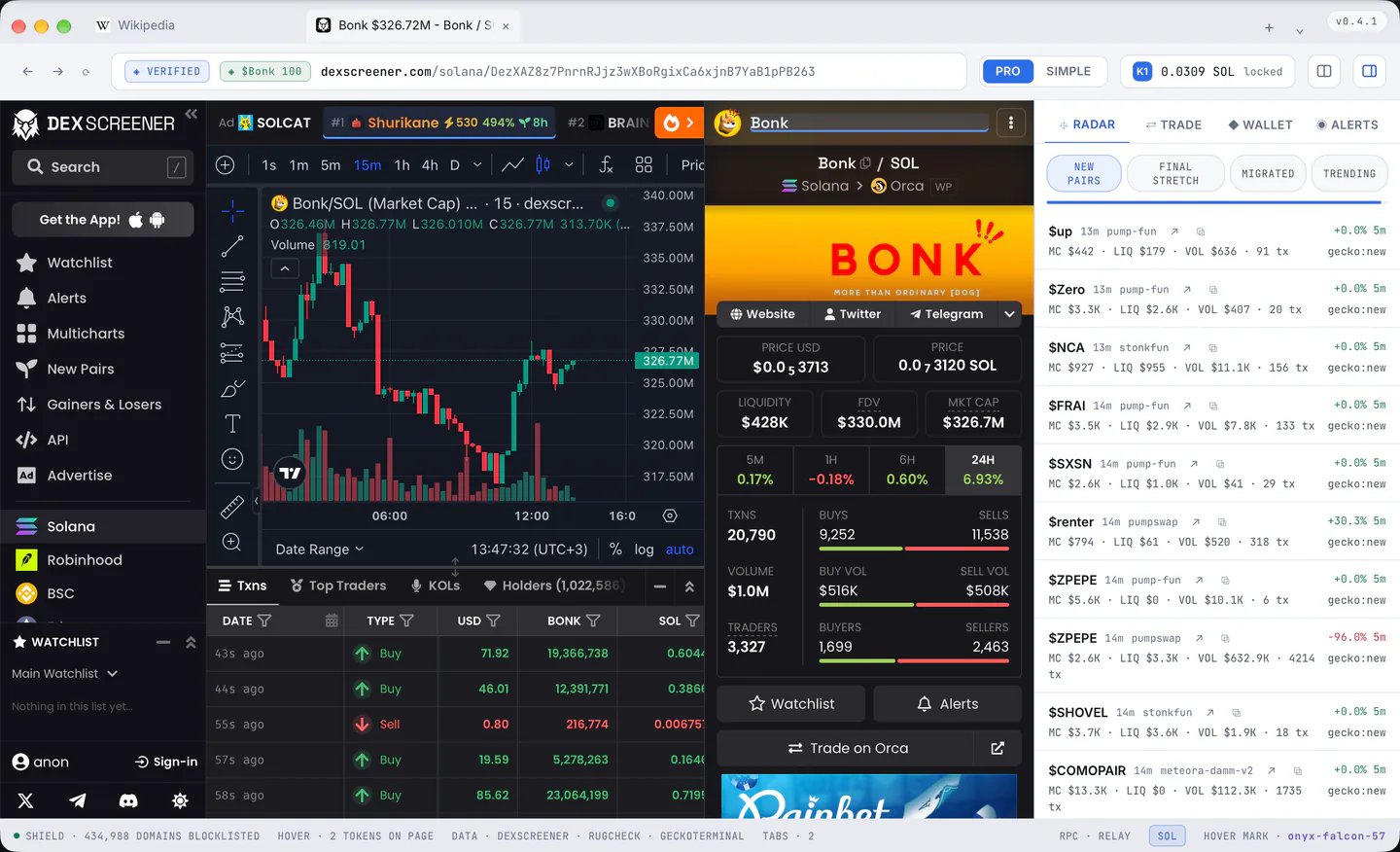Screen dimensions: 1400x852
Task: Open the Telegram plane icon in sidebar
Action: click(77, 800)
